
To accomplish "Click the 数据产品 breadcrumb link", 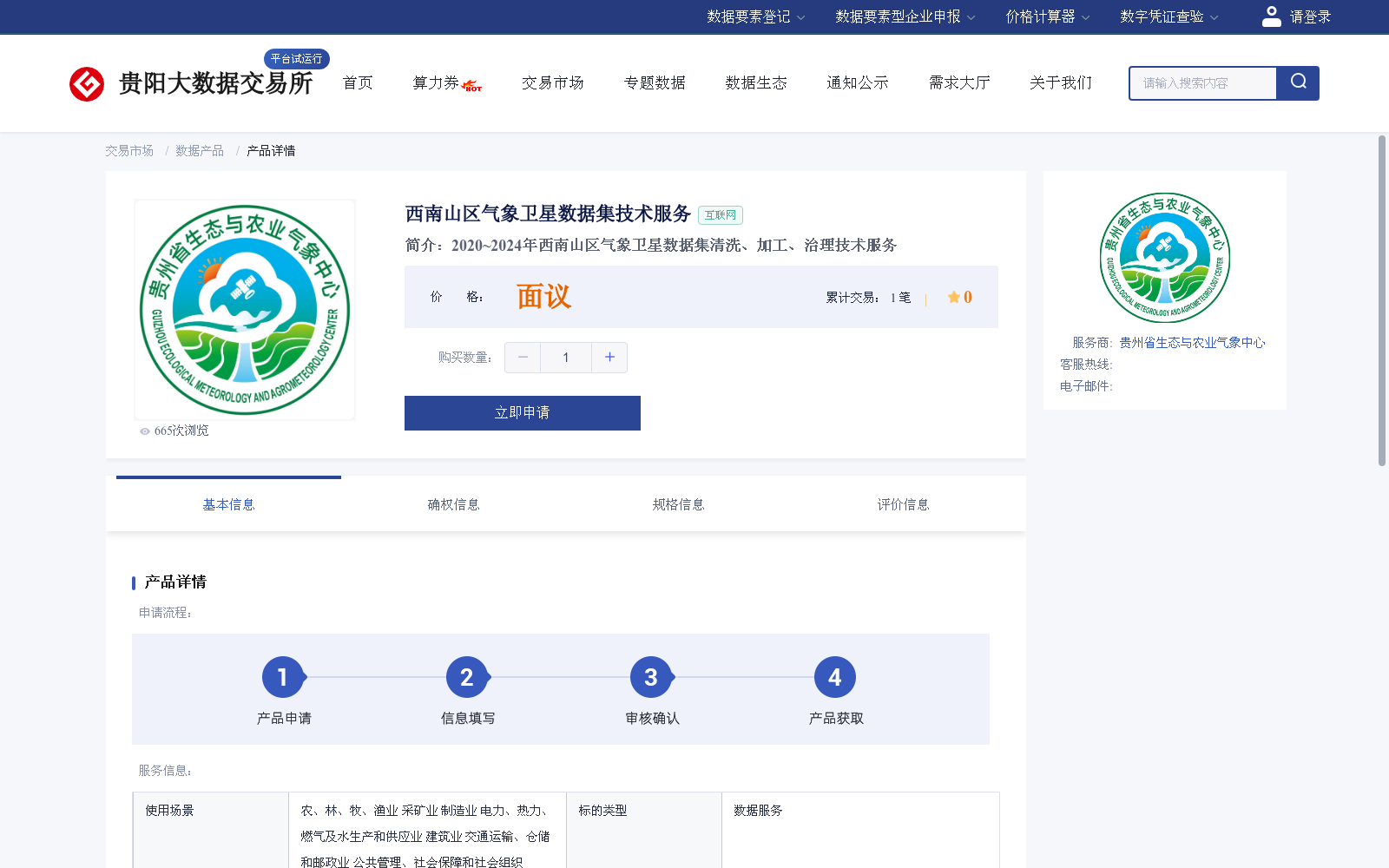I will [200, 151].
